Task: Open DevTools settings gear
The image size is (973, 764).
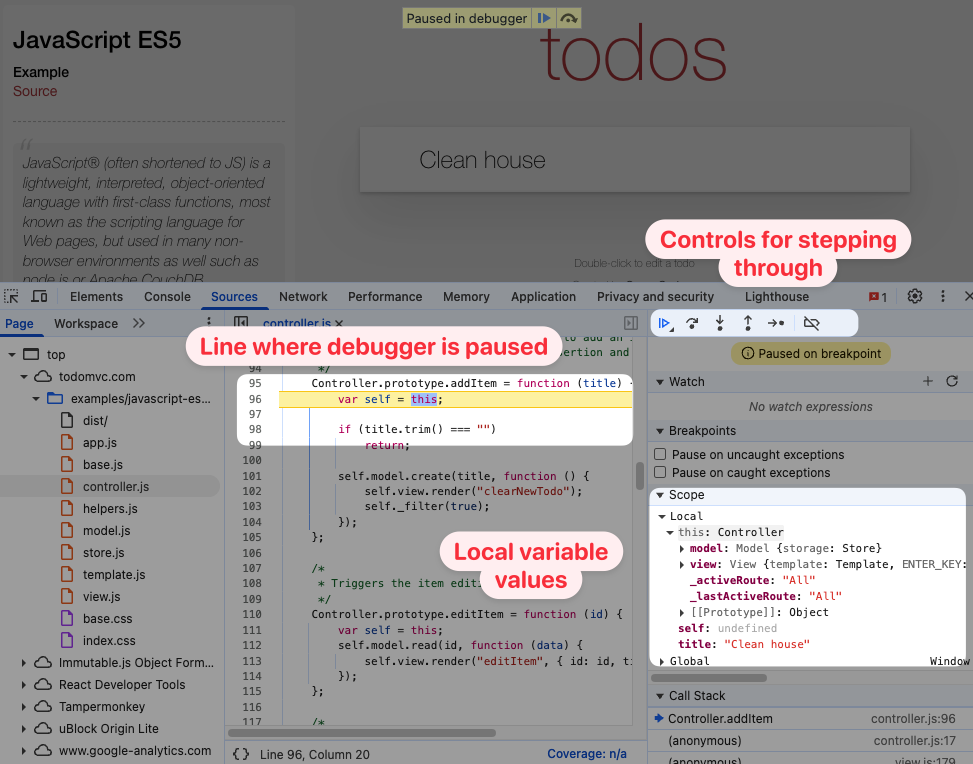Action: (914, 296)
